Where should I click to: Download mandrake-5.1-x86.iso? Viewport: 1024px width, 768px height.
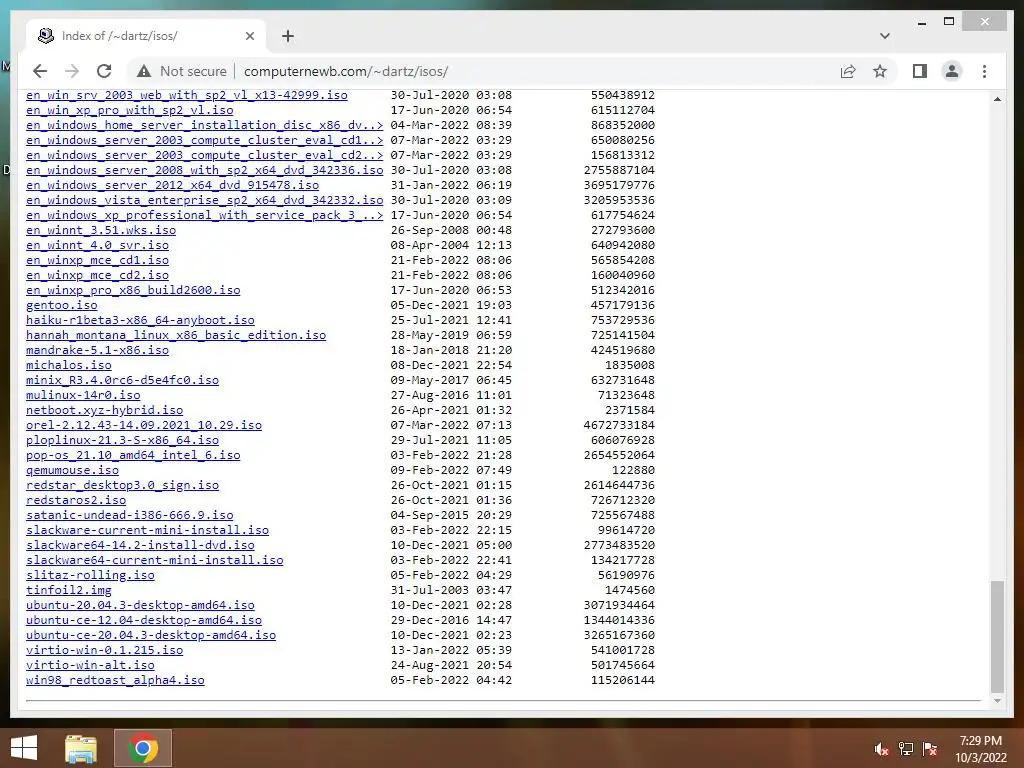coord(97,351)
